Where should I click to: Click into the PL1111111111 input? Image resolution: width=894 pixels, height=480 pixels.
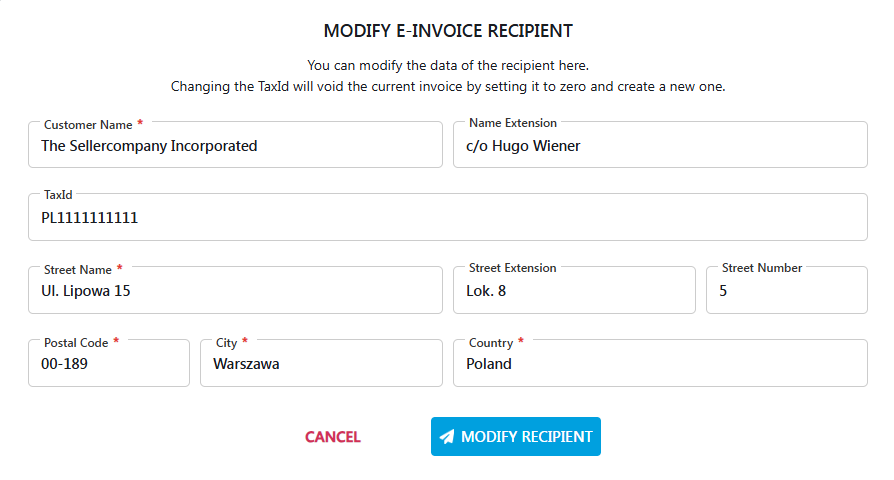pyautogui.click(x=447, y=218)
